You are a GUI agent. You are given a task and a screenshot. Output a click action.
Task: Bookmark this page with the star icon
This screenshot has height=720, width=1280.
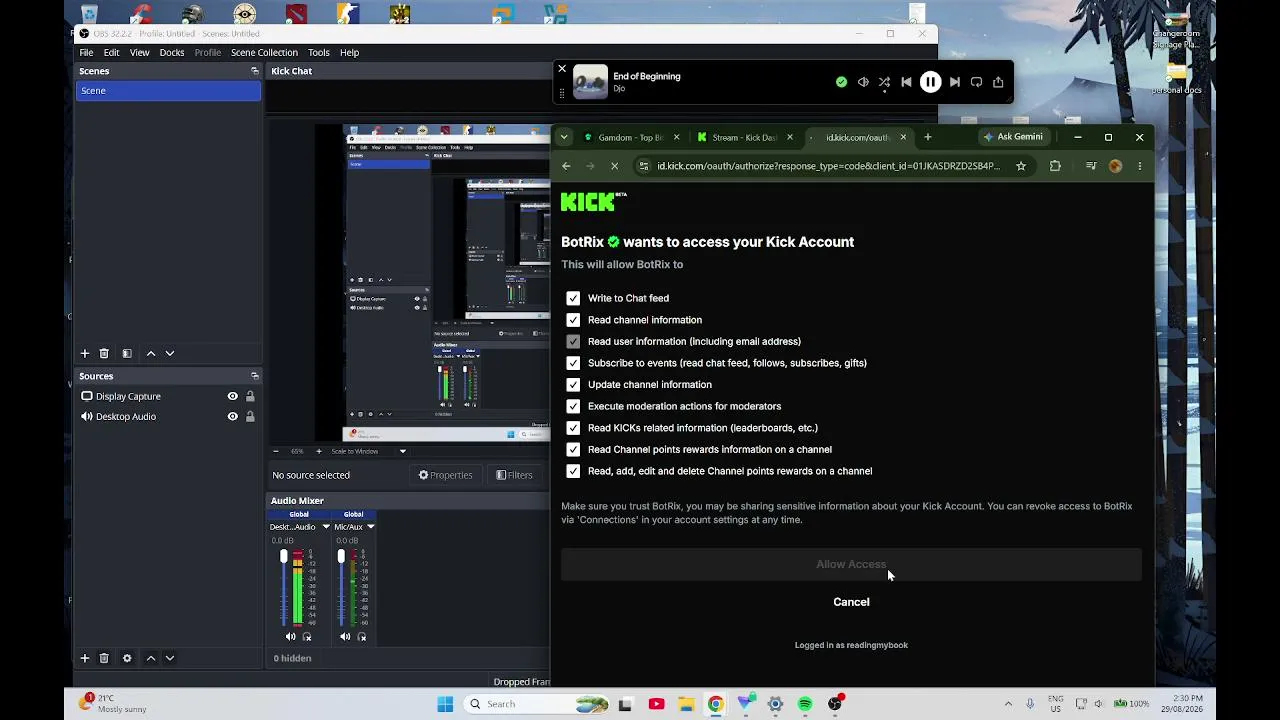pos(1021,166)
